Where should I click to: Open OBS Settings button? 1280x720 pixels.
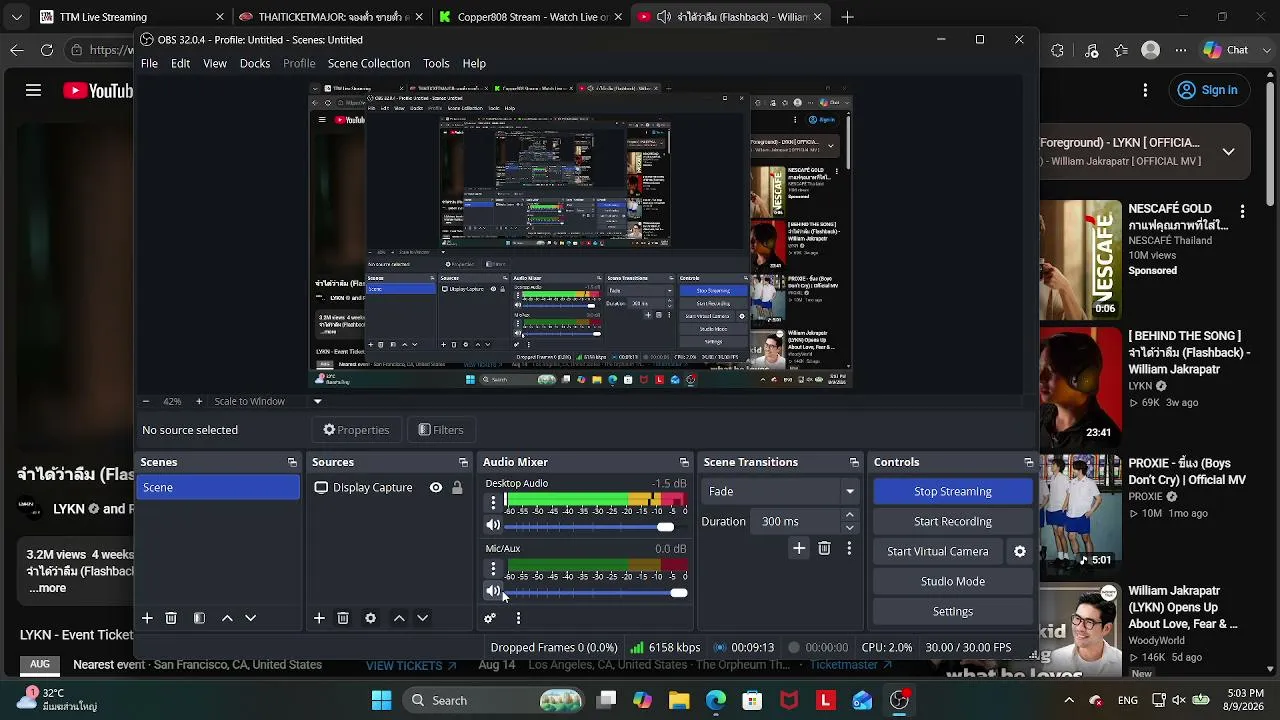(x=953, y=611)
